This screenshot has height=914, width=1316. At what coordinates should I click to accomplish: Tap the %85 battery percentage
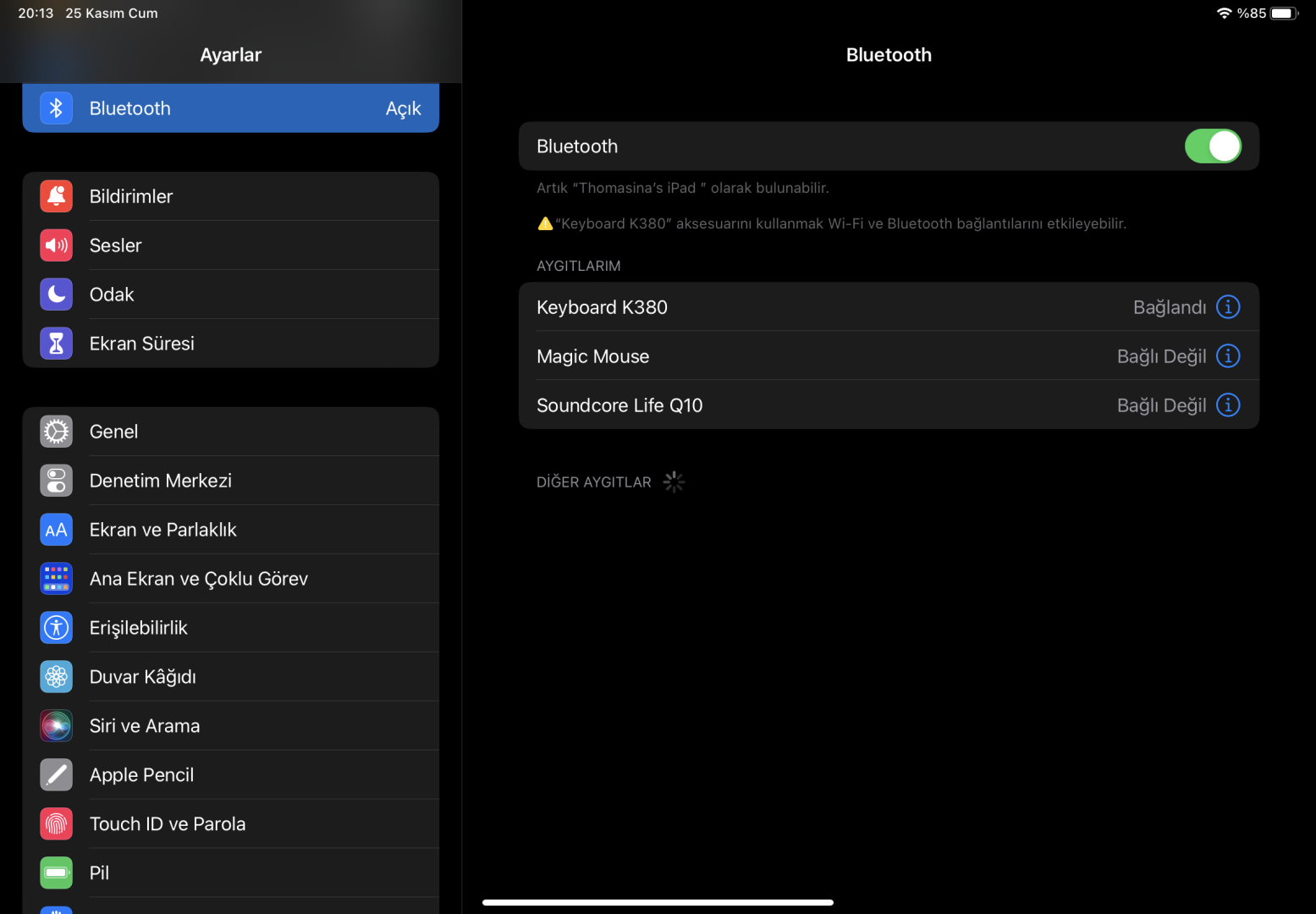1252,14
